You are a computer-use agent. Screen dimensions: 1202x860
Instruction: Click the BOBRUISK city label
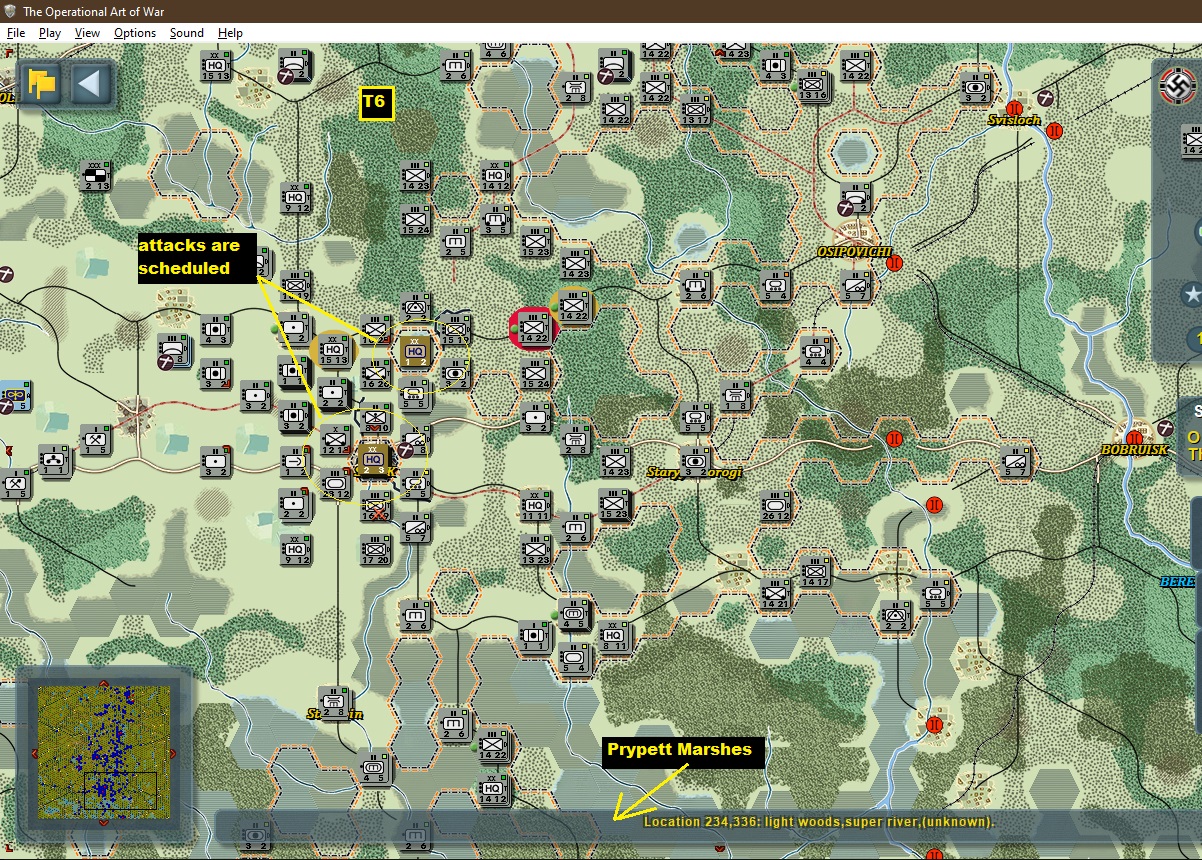(x=1134, y=450)
